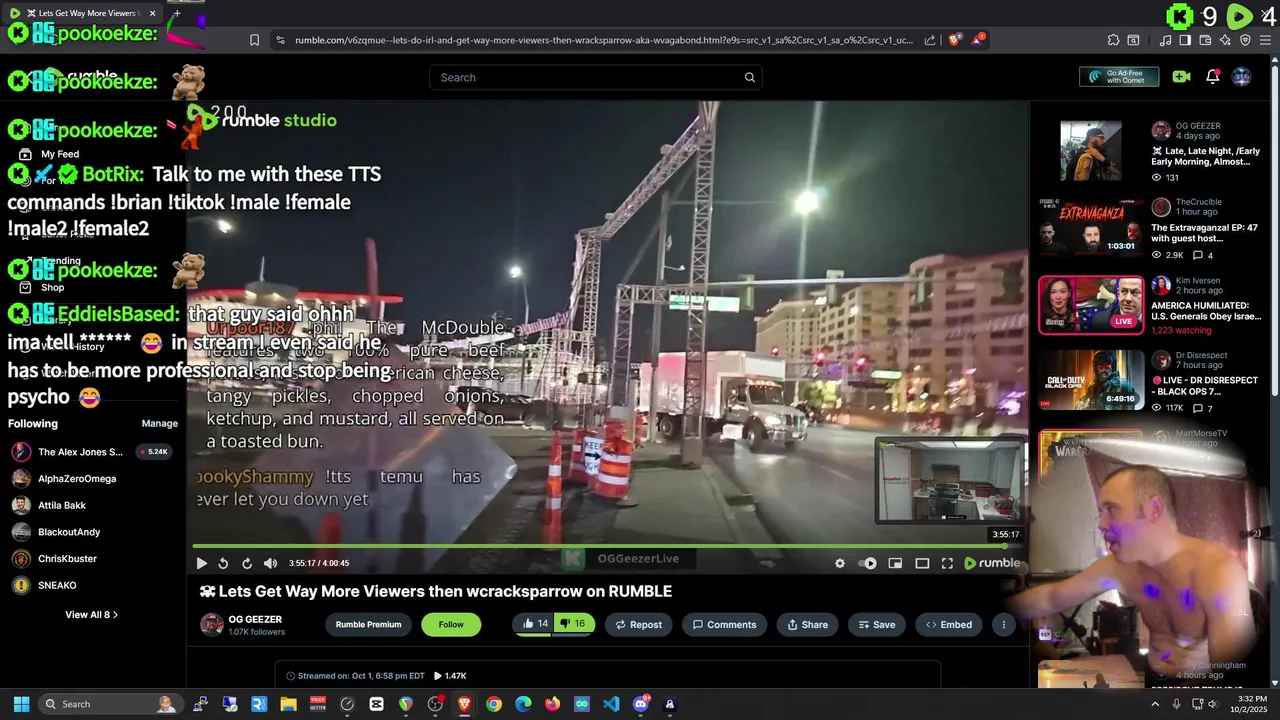Save the video with Save button
The image size is (1280, 720).
pos(876,624)
